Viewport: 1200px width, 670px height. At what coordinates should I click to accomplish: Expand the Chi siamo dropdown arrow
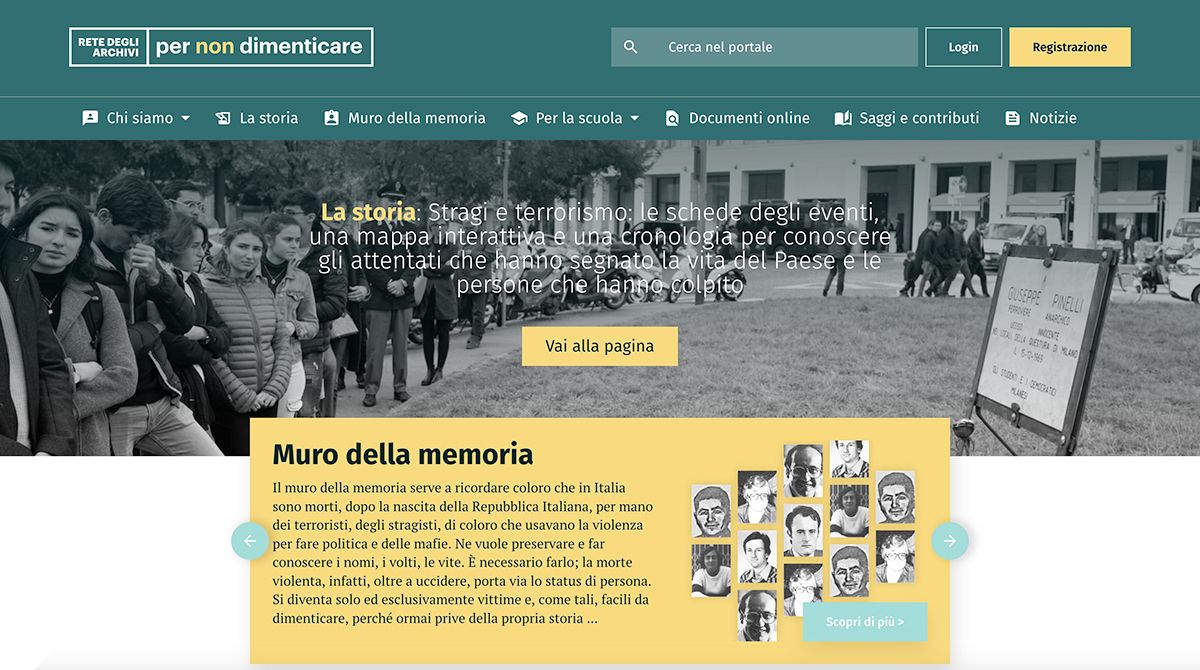click(x=185, y=118)
